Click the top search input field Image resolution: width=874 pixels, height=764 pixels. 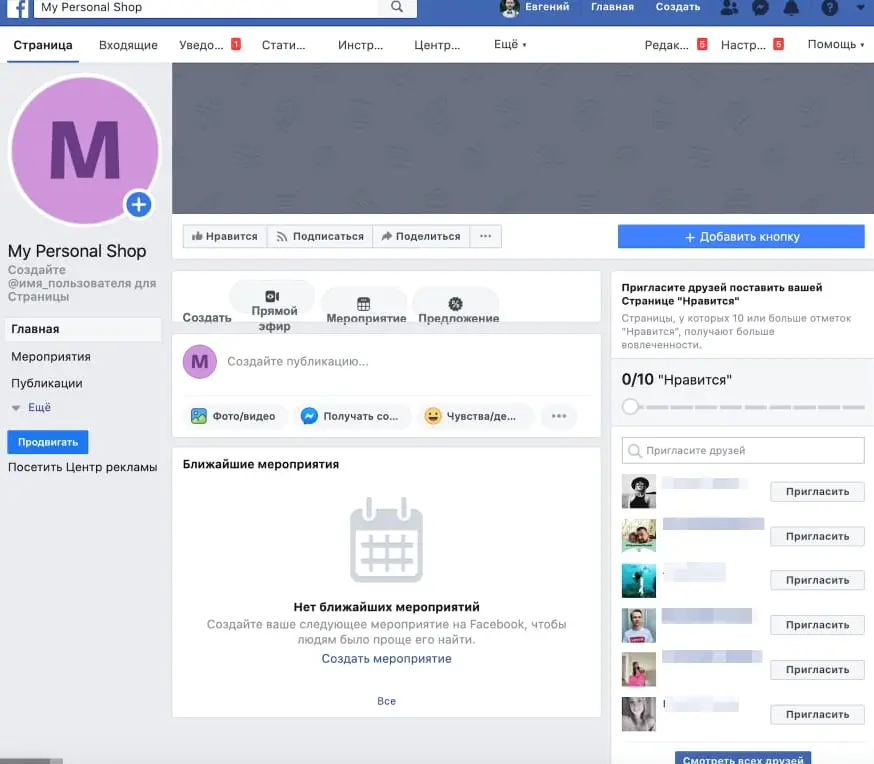[x=206, y=7]
